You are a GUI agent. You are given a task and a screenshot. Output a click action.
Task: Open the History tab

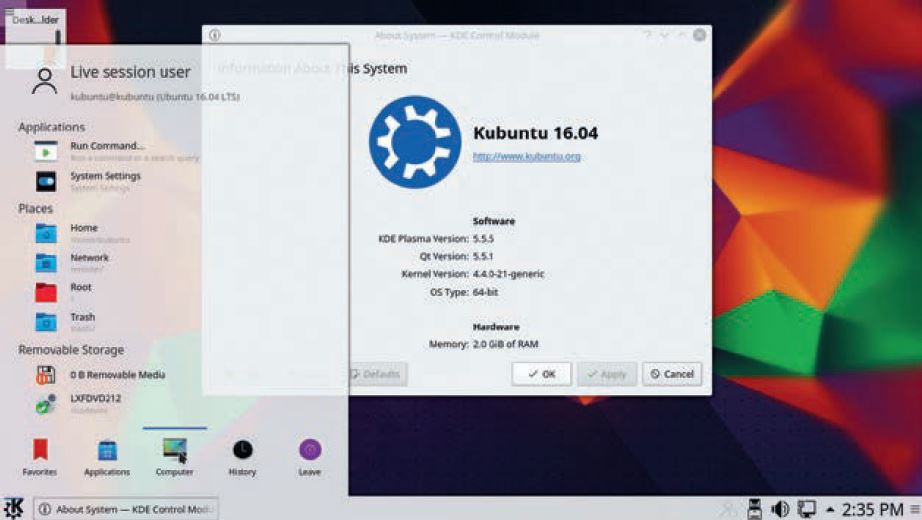pos(242,456)
